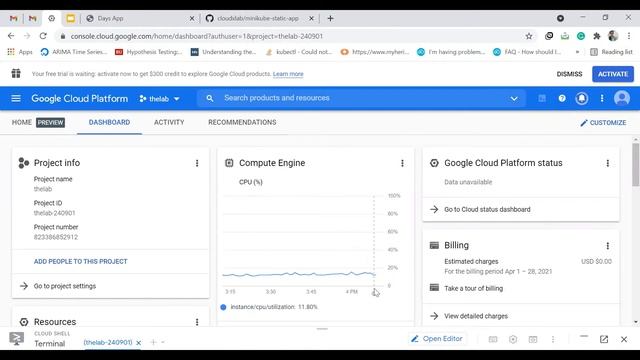Open Google Cloud Platform status card menu
640x360 pixels.
click(608, 163)
